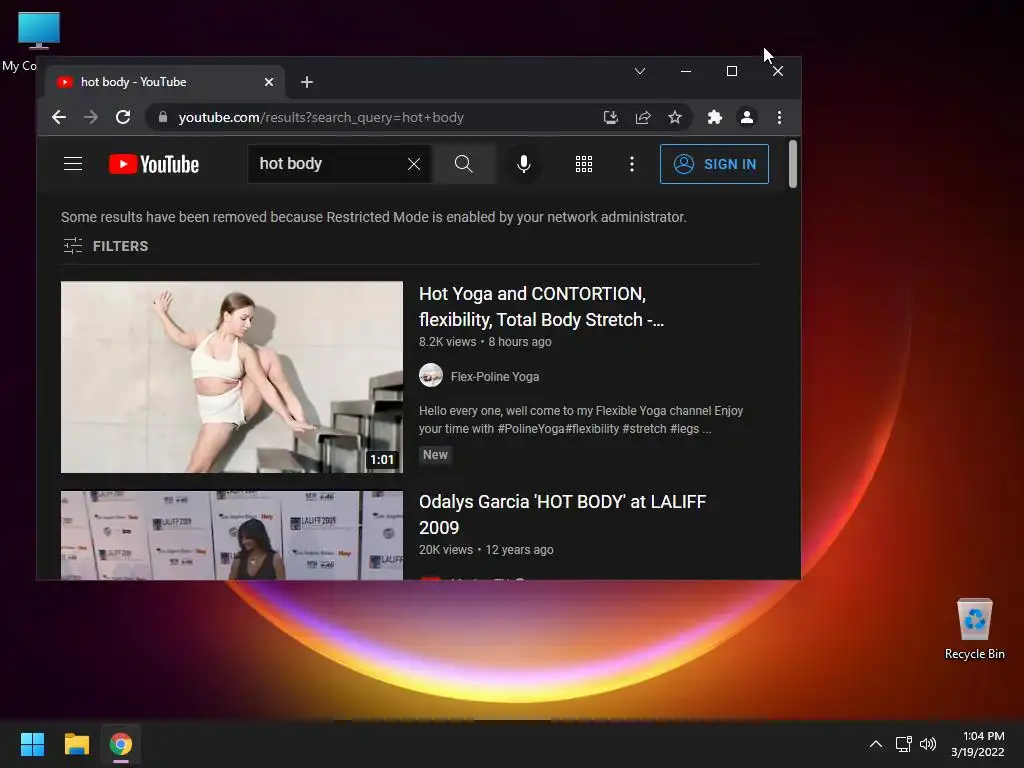
Task: Go back in Chrome
Action: coord(59,118)
